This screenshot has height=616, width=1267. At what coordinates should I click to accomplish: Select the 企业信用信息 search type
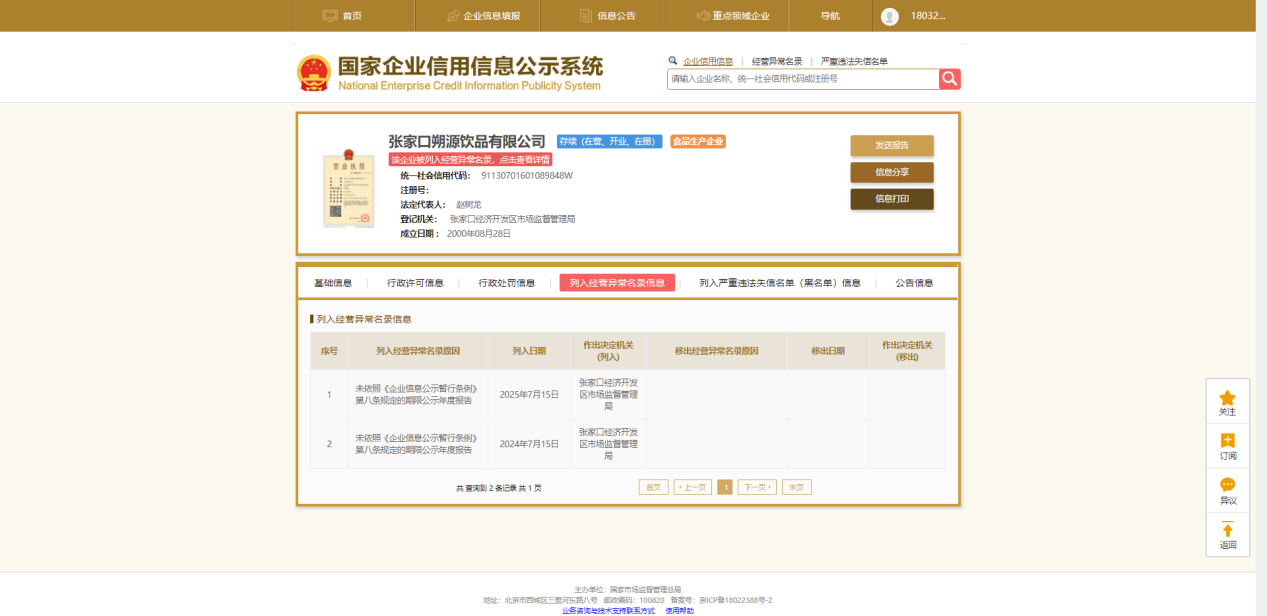coord(707,61)
